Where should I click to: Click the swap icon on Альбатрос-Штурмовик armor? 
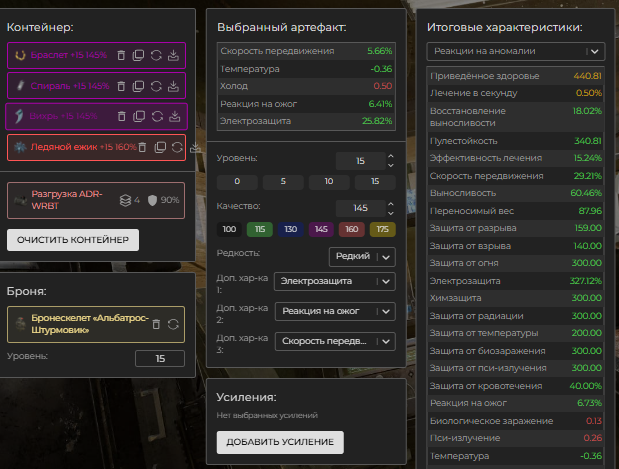pos(173,324)
